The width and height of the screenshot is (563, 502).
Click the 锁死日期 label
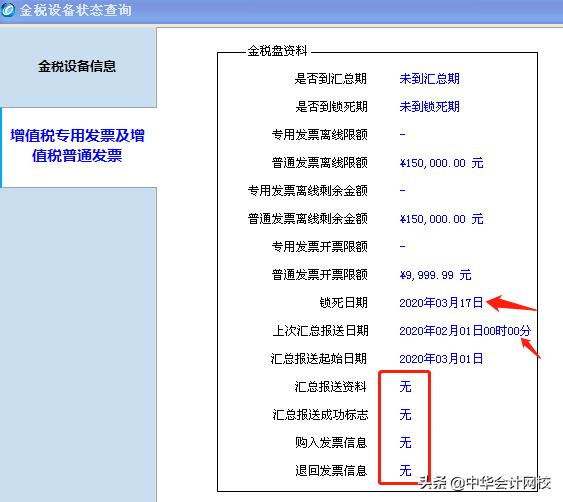[344, 303]
